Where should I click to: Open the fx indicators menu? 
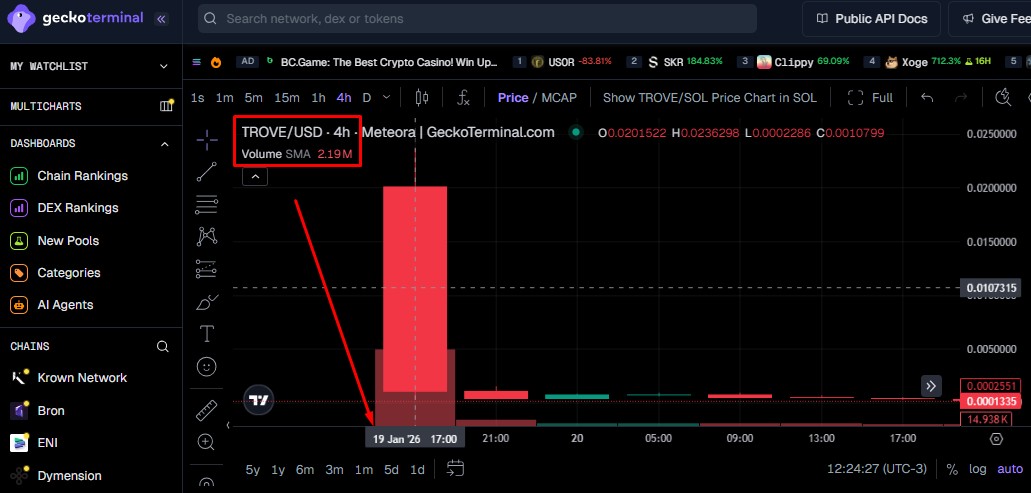tap(463, 98)
